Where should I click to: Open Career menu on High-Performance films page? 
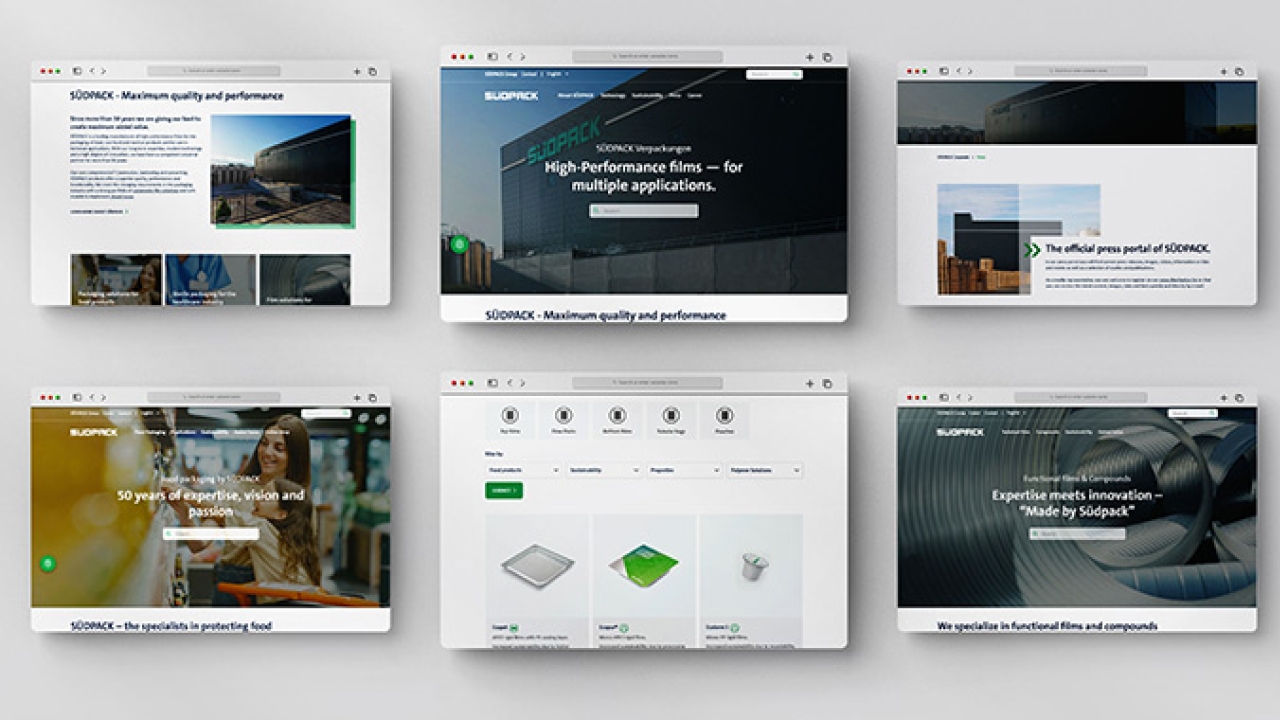tap(694, 95)
